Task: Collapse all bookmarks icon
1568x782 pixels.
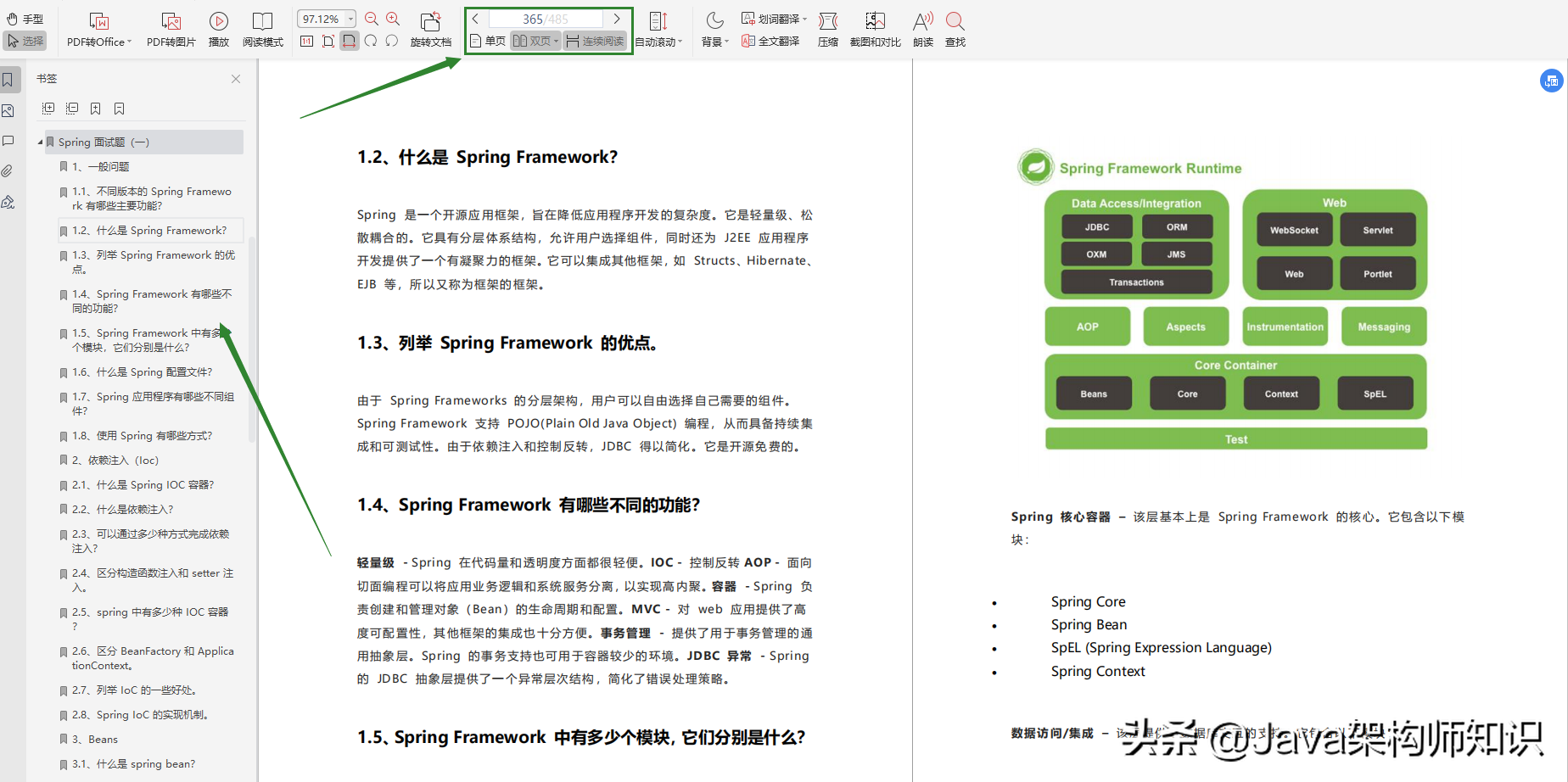Action: [x=72, y=109]
